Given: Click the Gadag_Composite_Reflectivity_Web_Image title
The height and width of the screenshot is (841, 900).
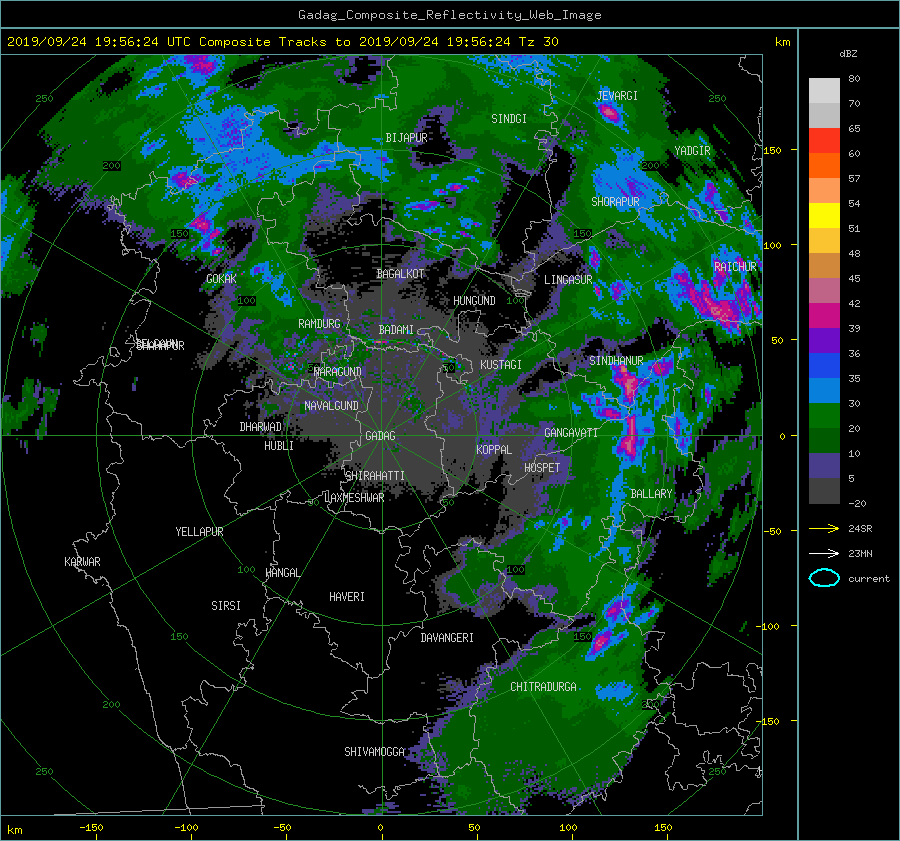Looking at the screenshot, I should click(x=449, y=15).
